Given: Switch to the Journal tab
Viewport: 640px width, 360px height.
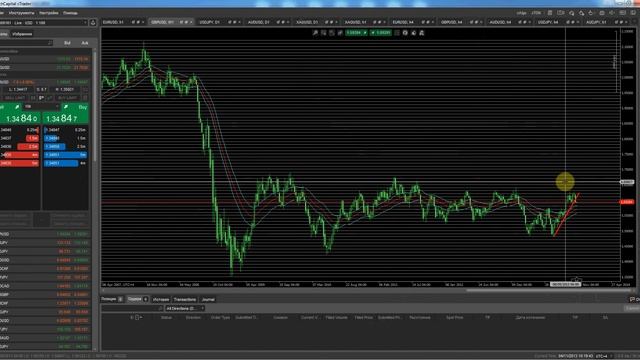Looking at the screenshot, I should 208,299.
